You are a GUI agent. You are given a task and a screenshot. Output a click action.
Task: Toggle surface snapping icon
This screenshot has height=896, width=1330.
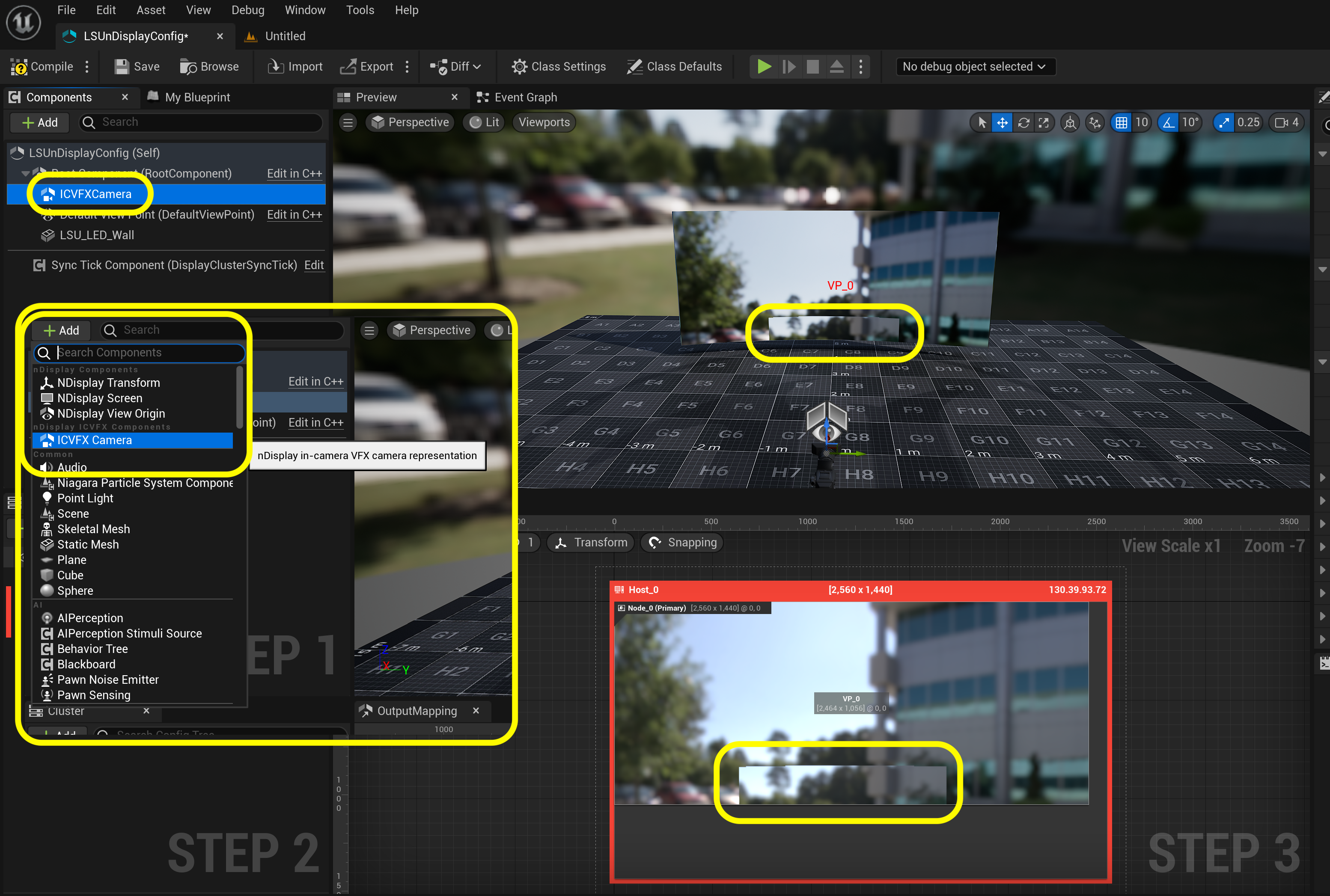pyautogui.click(x=1095, y=122)
